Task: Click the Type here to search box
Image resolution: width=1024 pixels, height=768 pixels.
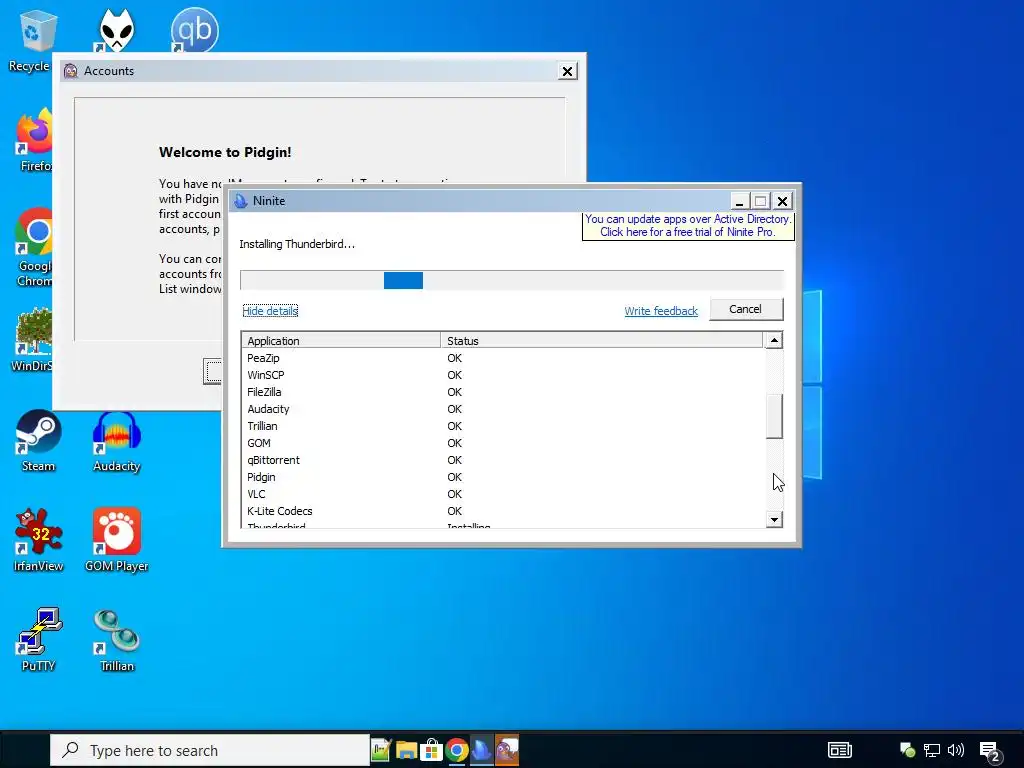Action: [x=210, y=750]
